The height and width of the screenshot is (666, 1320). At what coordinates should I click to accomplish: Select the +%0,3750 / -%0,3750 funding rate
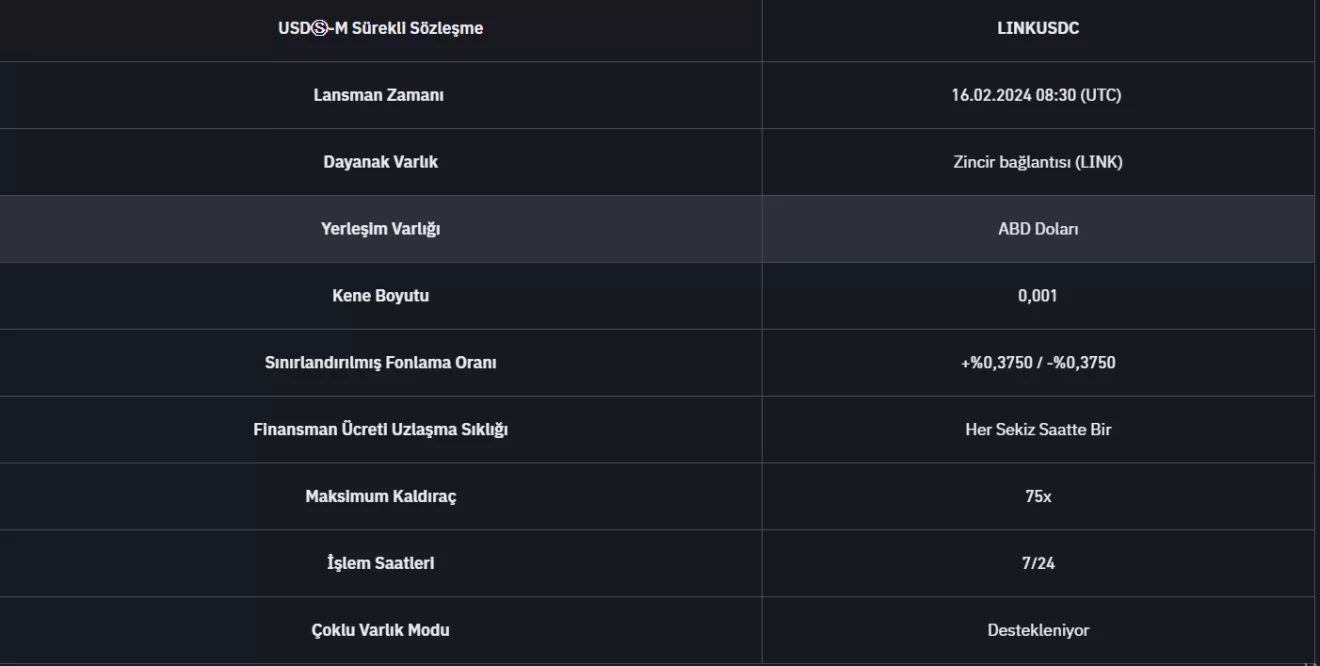1038,363
